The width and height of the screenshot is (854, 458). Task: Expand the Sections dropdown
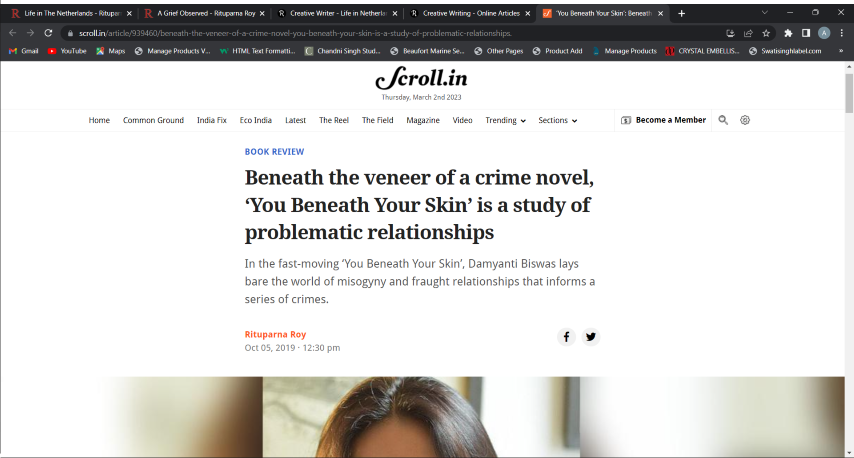(558, 120)
